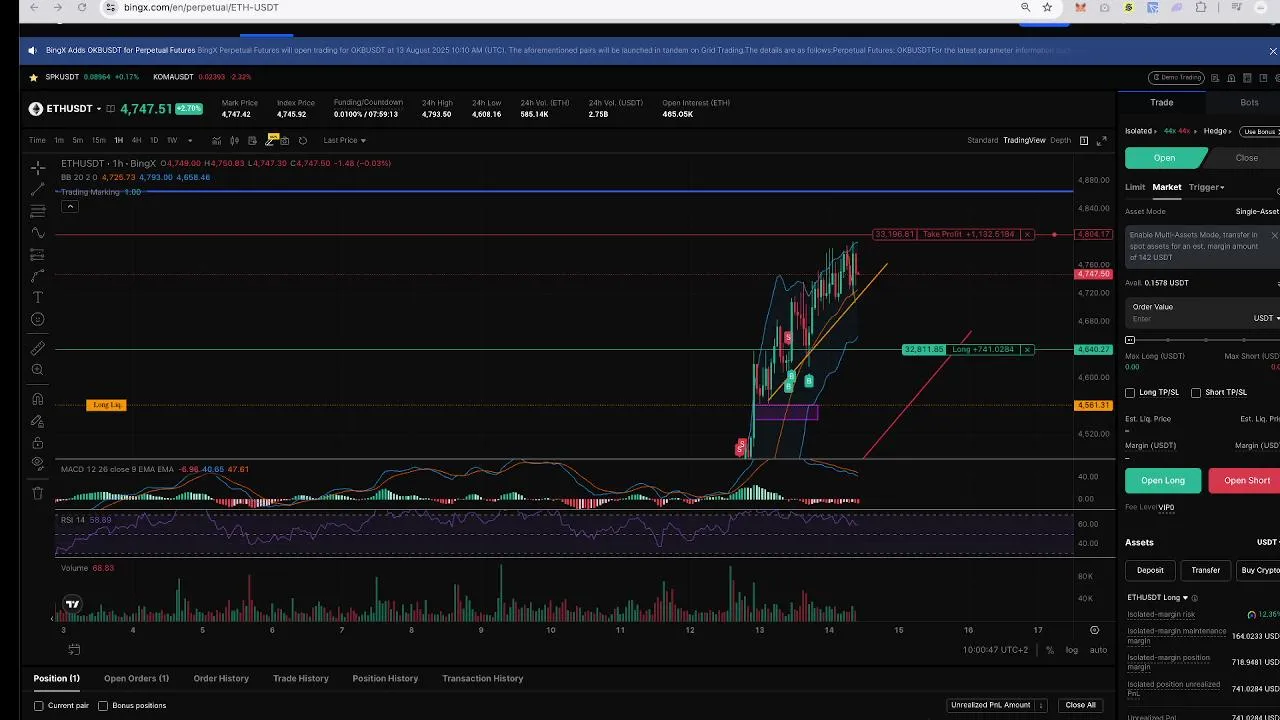
Task: Open the Fibonacci lines tool group
Action: [37, 211]
